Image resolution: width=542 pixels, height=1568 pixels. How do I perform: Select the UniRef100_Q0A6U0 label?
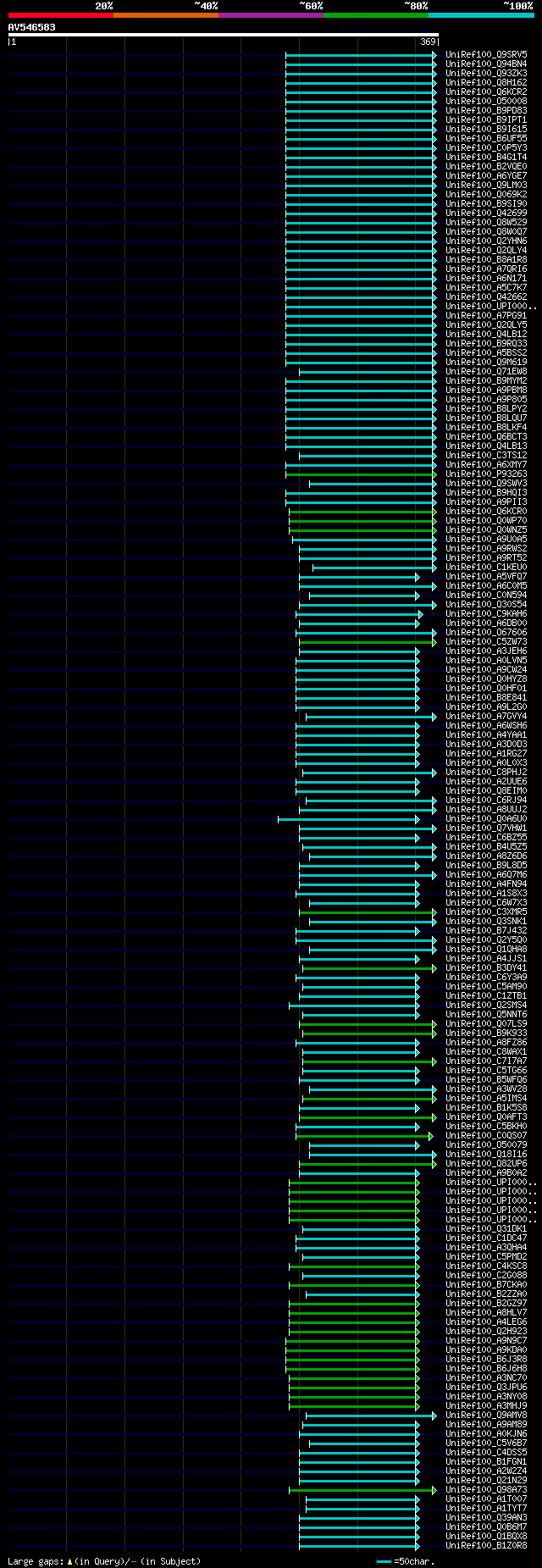coord(486,818)
